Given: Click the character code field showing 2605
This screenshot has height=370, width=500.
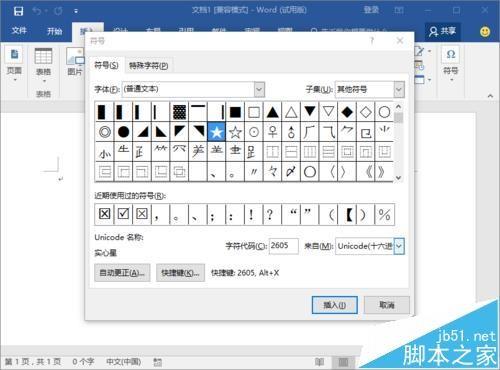Looking at the screenshot, I should click(283, 246).
